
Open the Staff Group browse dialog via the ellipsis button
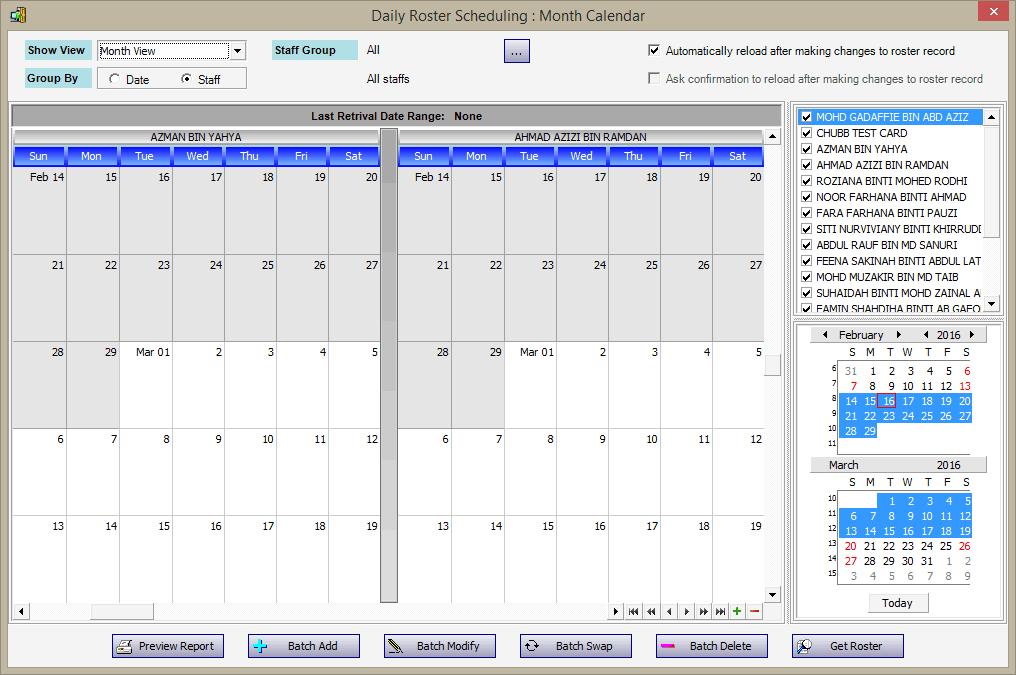pos(517,50)
